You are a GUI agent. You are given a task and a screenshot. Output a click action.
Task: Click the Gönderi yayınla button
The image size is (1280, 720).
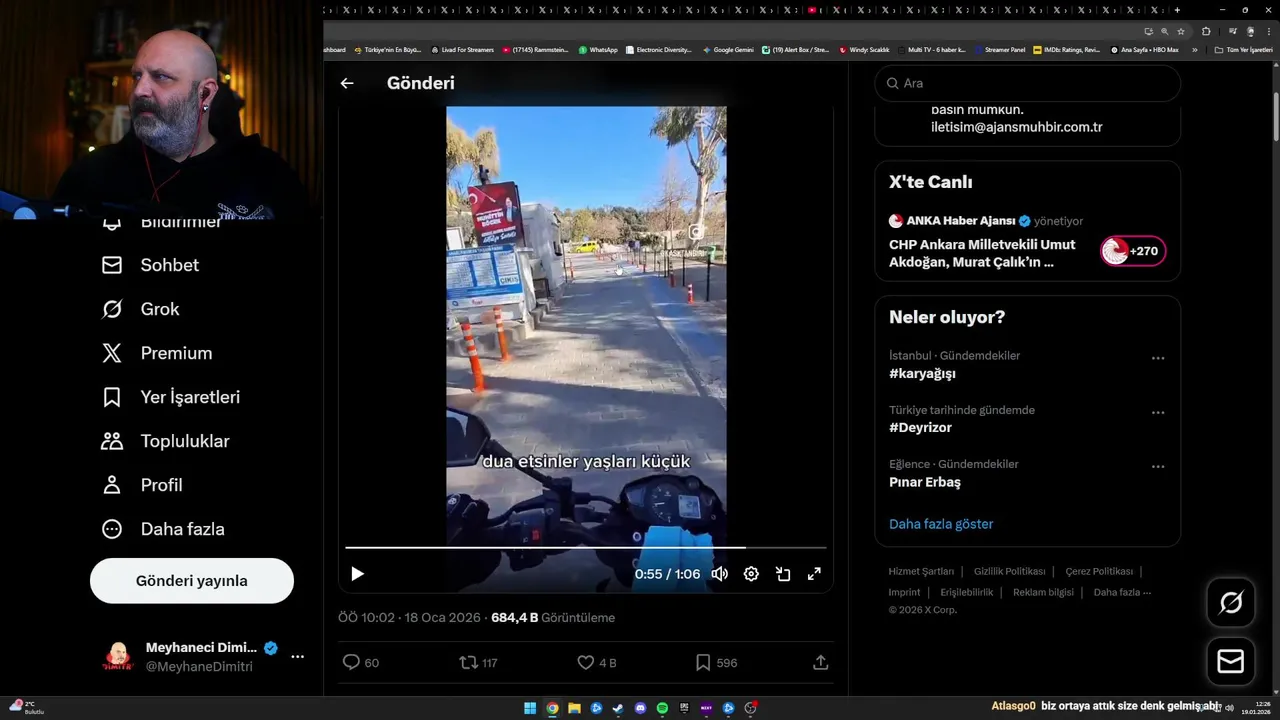tap(192, 581)
